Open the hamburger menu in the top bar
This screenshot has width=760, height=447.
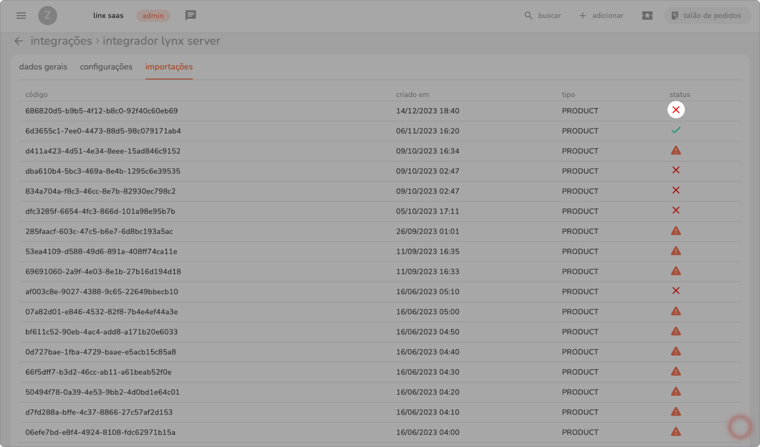point(21,16)
